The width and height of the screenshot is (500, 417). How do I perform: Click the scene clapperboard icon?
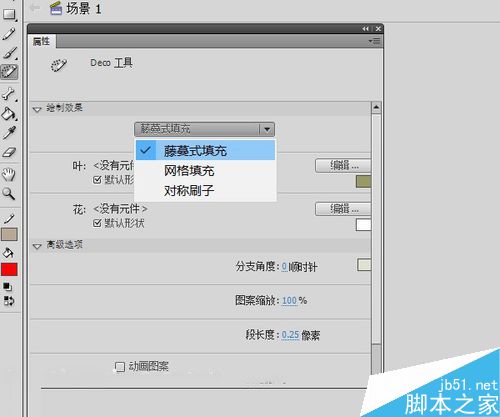tap(56, 9)
